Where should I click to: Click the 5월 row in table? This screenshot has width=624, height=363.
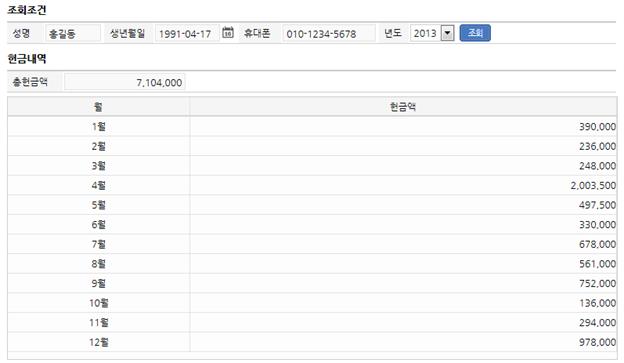point(312,205)
